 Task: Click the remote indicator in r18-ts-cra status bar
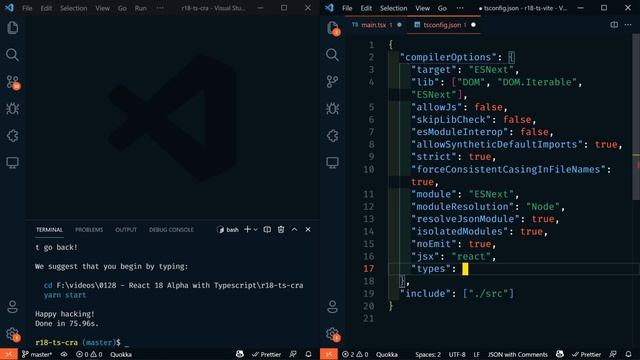tap(9, 354)
